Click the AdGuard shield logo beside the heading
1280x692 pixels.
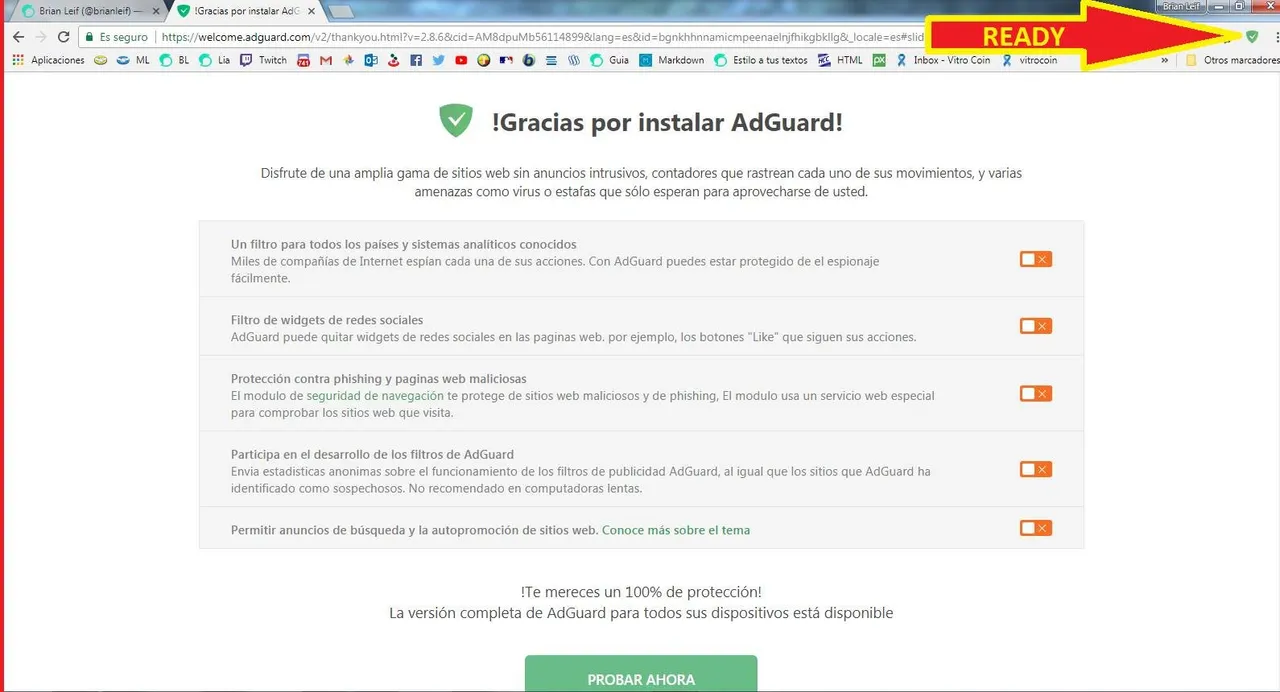456,121
